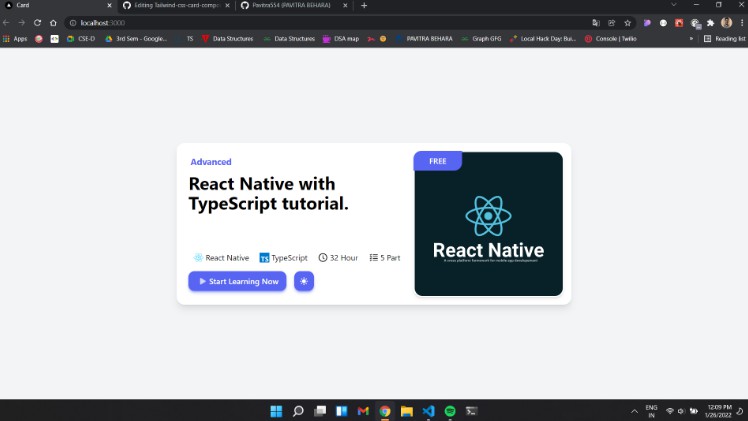Click the TypeScript TS tag icon
The height and width of the screenshot is (421, 748).
[x=264, y=258]
